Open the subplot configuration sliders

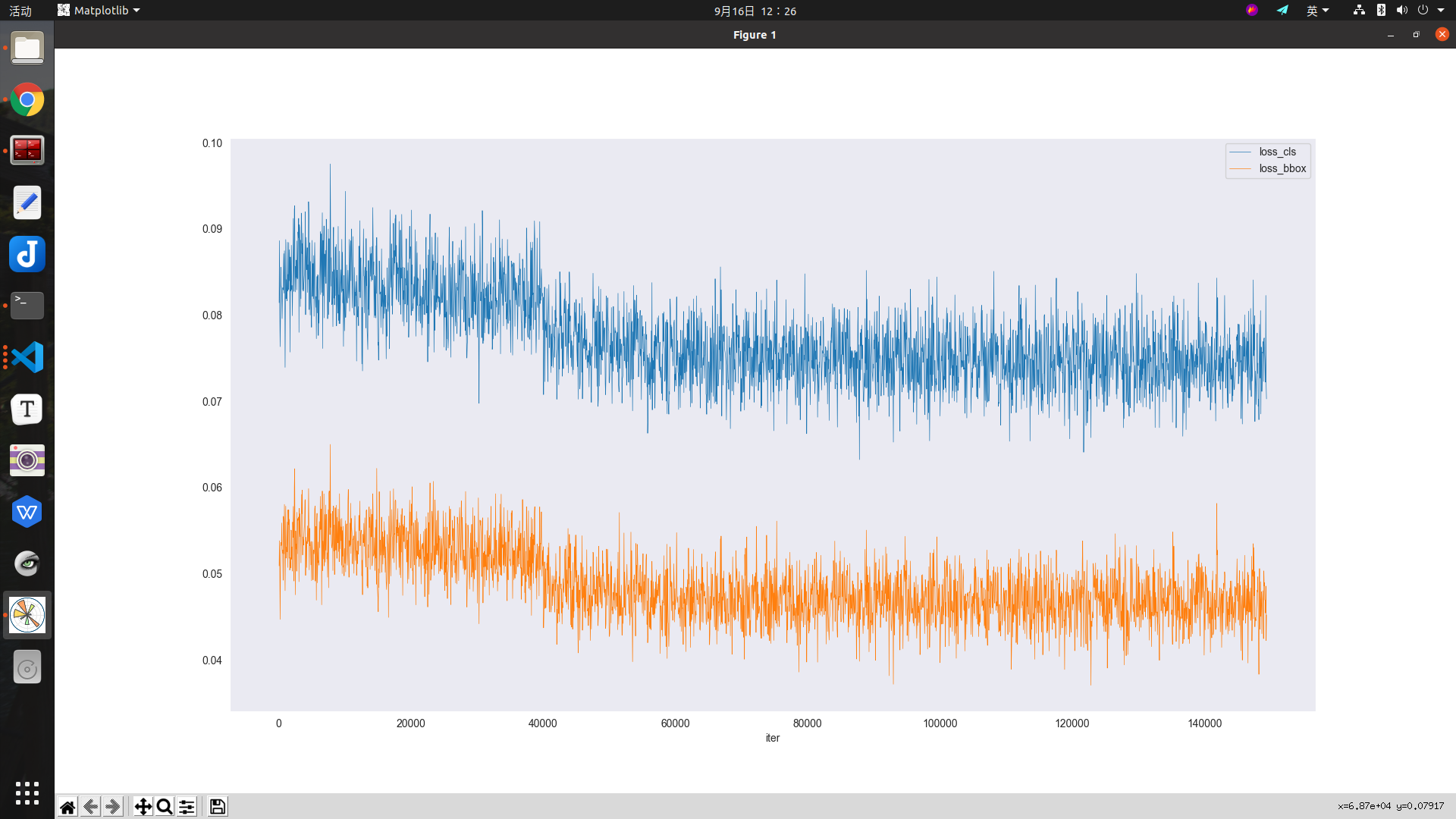(187, 806)
